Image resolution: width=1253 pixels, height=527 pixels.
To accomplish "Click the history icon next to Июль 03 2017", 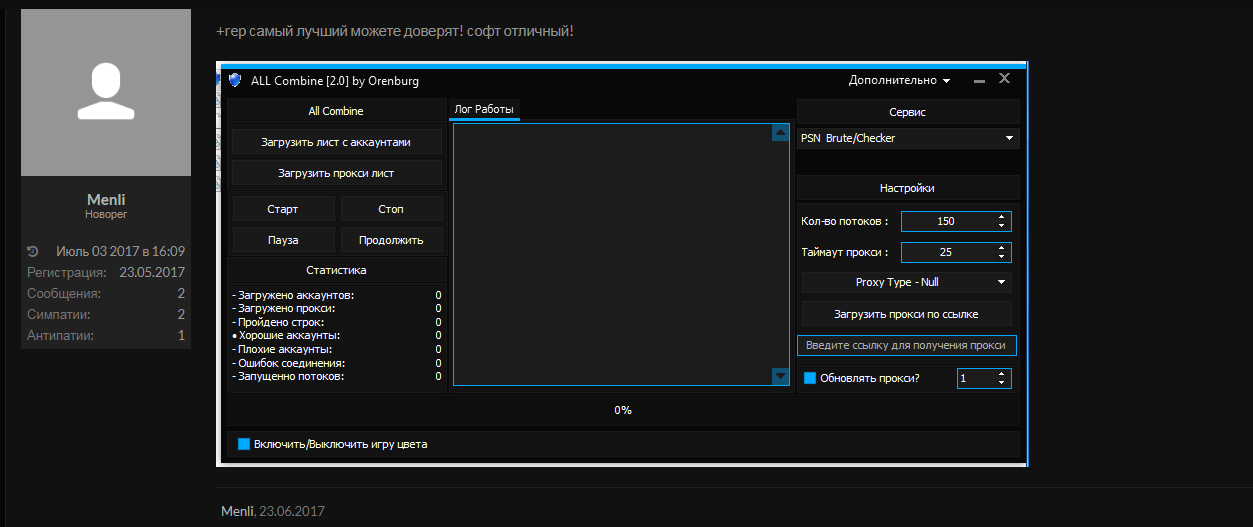I will (x=33, y=251).
